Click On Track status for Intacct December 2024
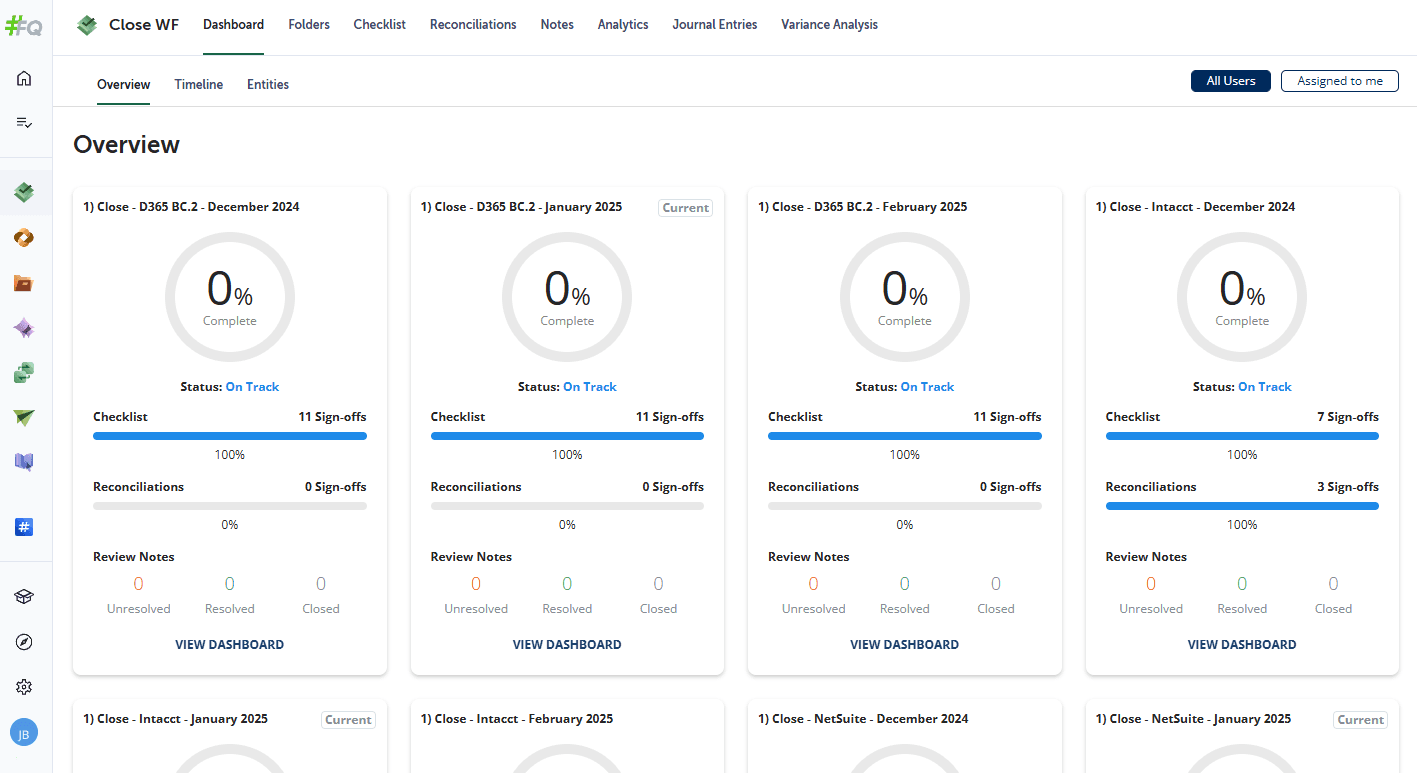The width and height of the screenshot is (1417, 773). pos(1265,387)
